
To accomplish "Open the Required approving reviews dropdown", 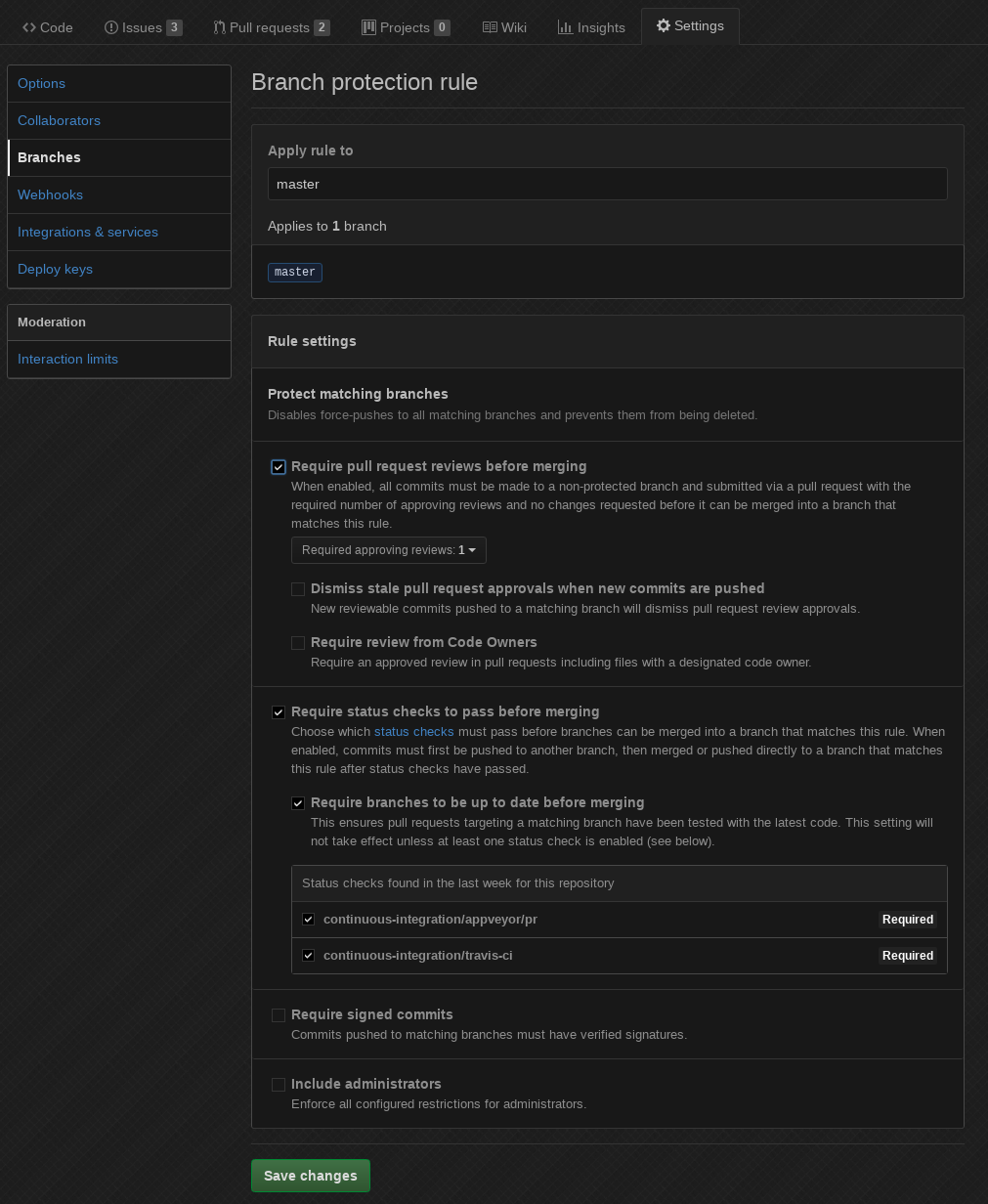I will (x=388, y=549).
